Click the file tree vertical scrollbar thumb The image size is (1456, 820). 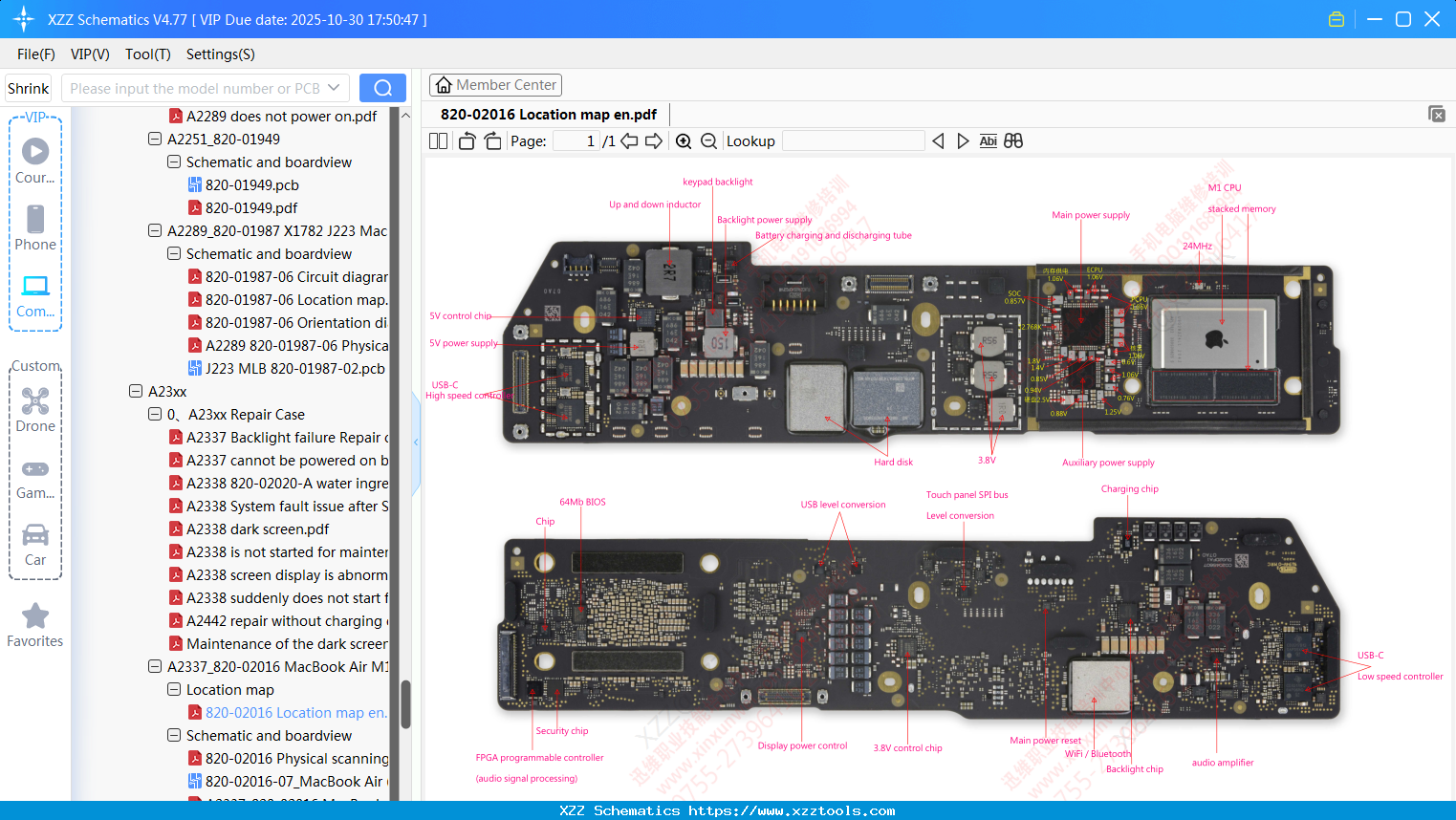tap(405, 704)
